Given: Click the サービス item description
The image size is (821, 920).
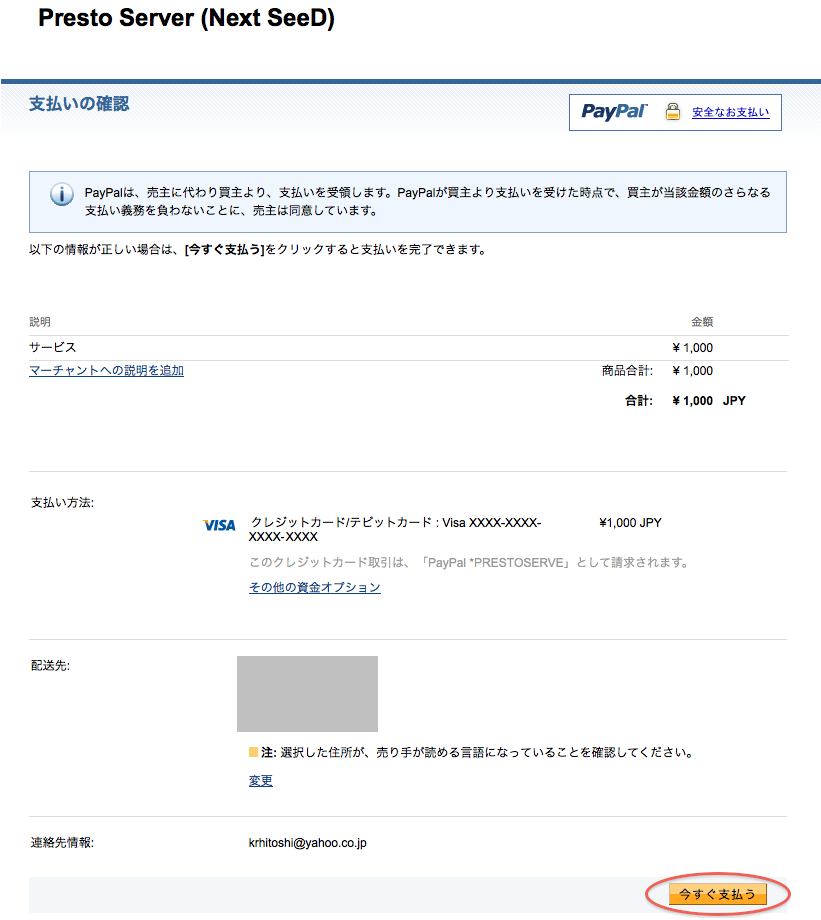Looking at the screenshot, I should tap(53, 347).
